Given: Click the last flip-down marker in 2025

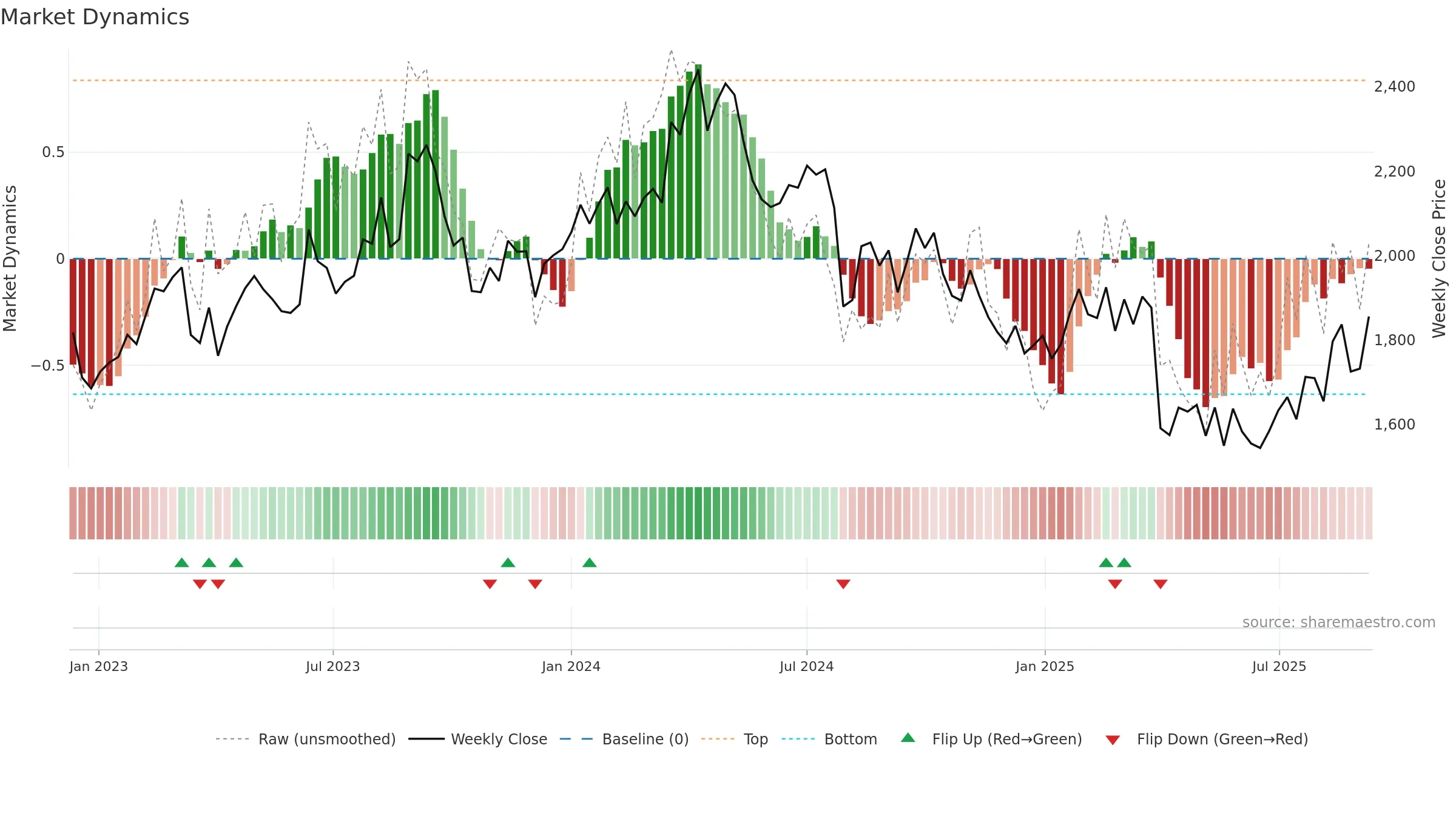Looking at the screenshot, I should click(x=1161, y=584).
